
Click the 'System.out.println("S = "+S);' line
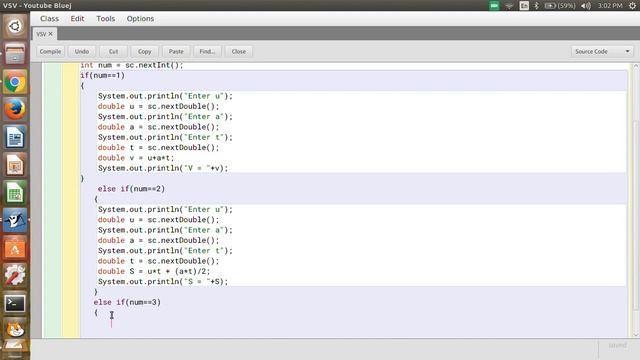pyautogui.click(x=163, y=282)
